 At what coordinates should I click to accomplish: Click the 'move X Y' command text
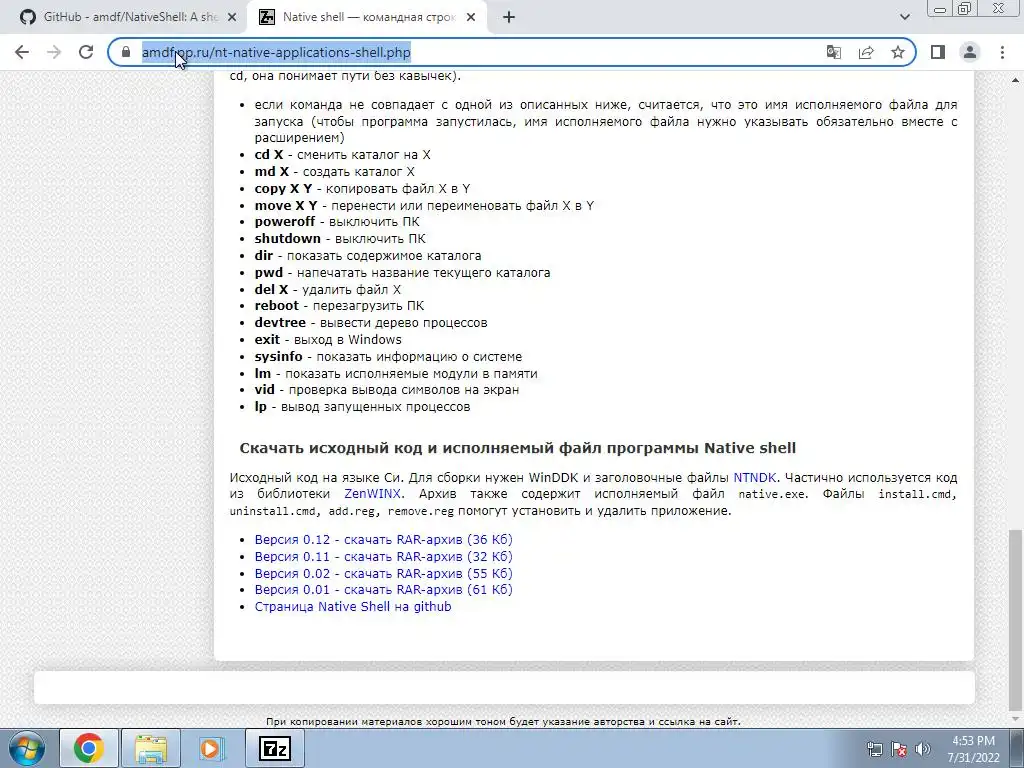[x=286, y=206]
